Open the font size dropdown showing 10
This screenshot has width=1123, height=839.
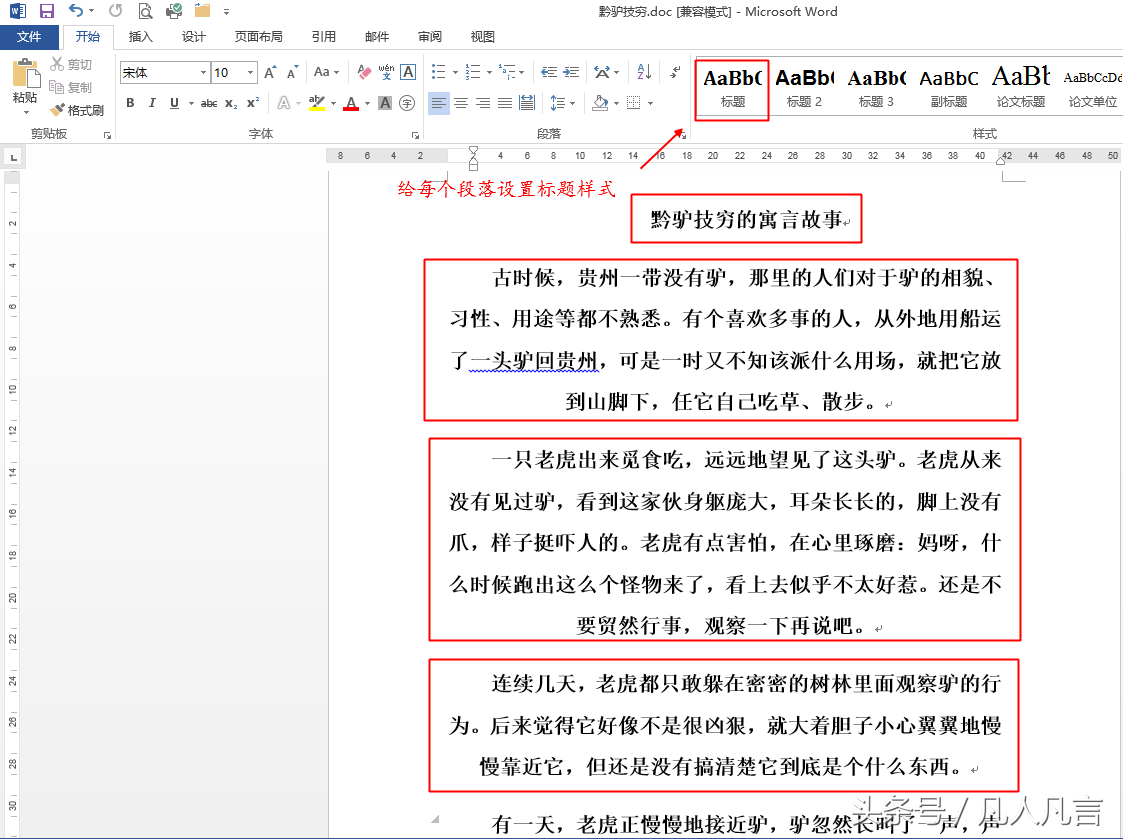click(250, 72)
